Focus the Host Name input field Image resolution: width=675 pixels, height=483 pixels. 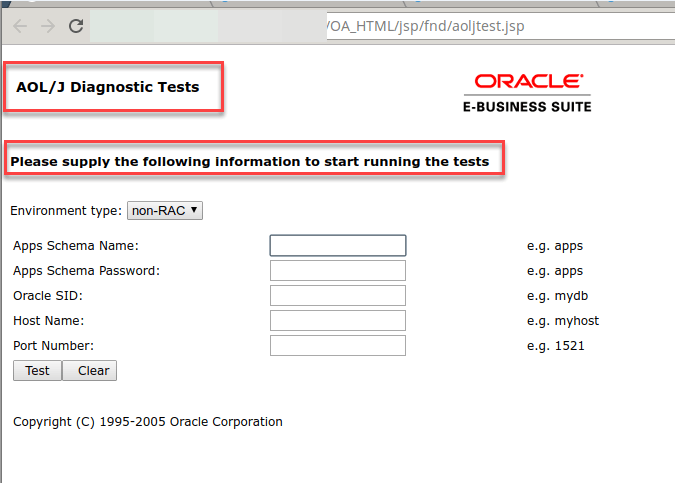pyautogui.click(x=337, y=320)
